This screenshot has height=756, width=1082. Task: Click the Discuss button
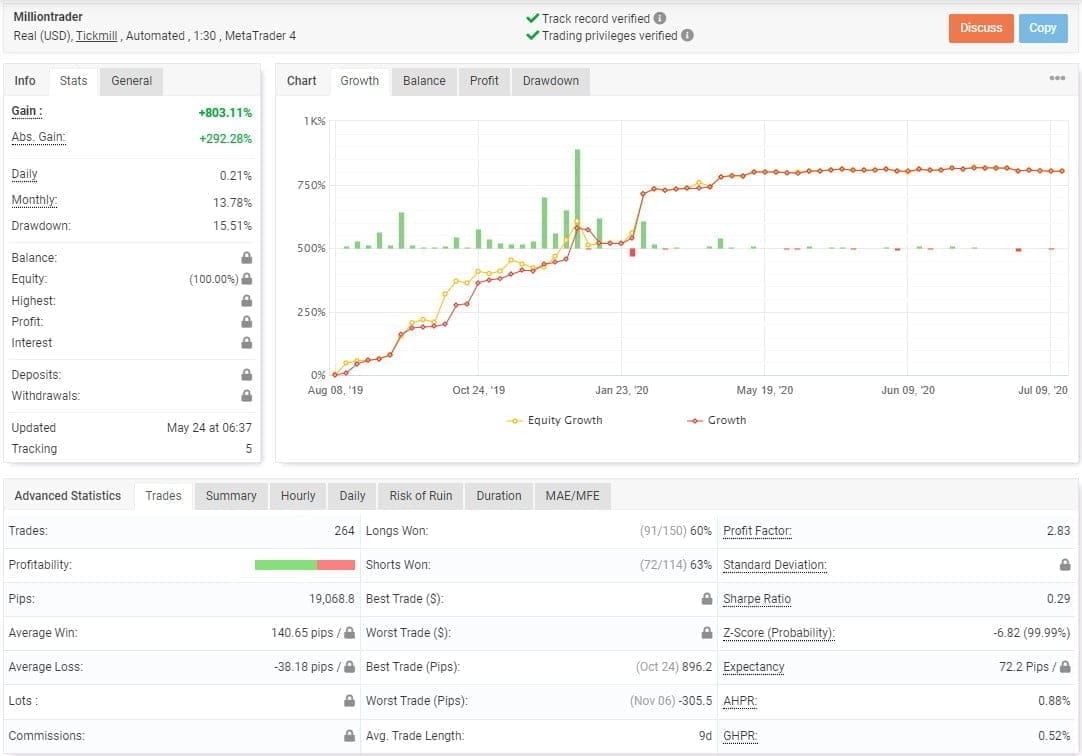(980, 28)
